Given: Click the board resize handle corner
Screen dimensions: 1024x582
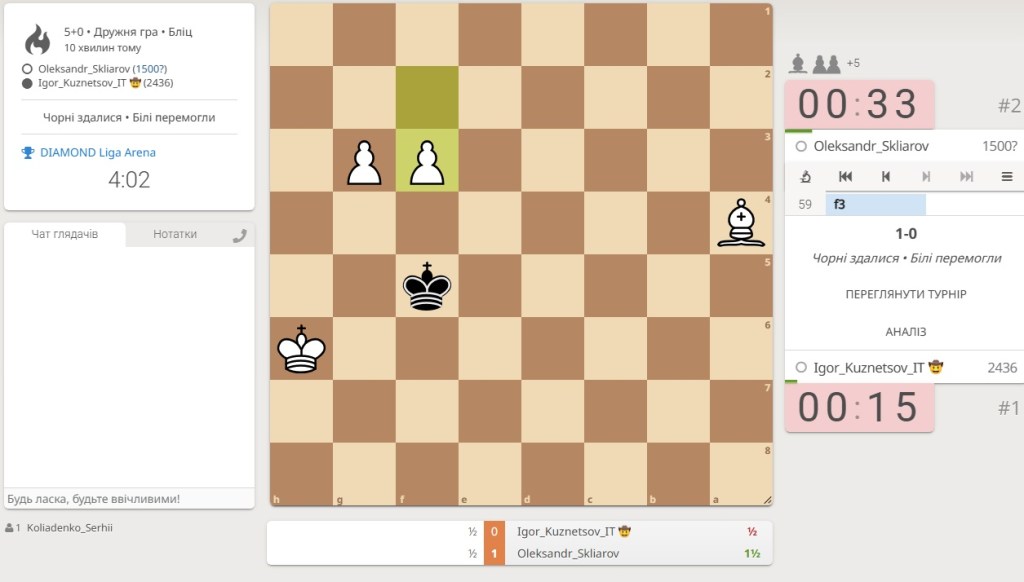Looking at the screenshot, I should pos(767,500).
